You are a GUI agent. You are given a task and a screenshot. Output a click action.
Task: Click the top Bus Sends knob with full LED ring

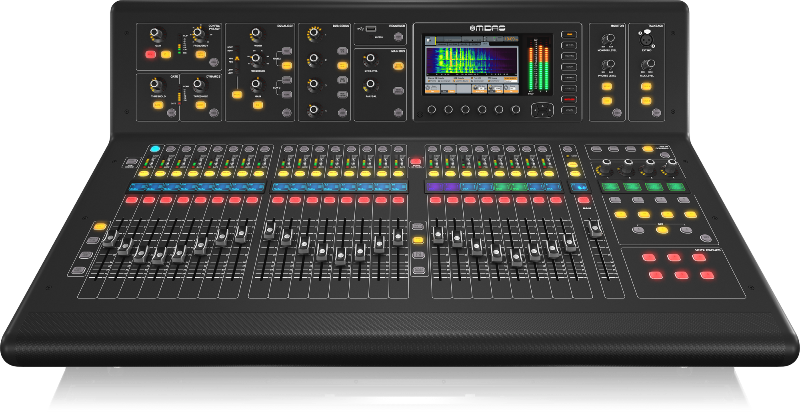point(314,34)
